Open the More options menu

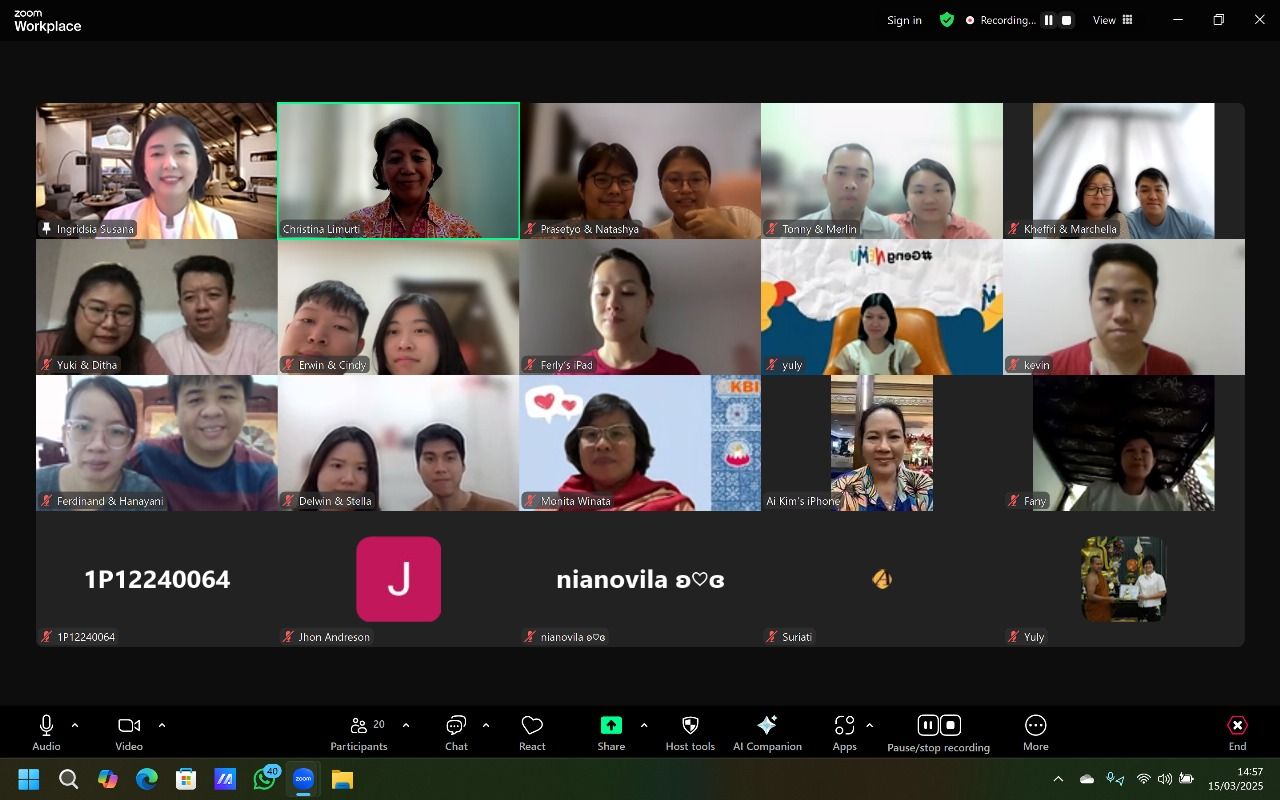1035,732
